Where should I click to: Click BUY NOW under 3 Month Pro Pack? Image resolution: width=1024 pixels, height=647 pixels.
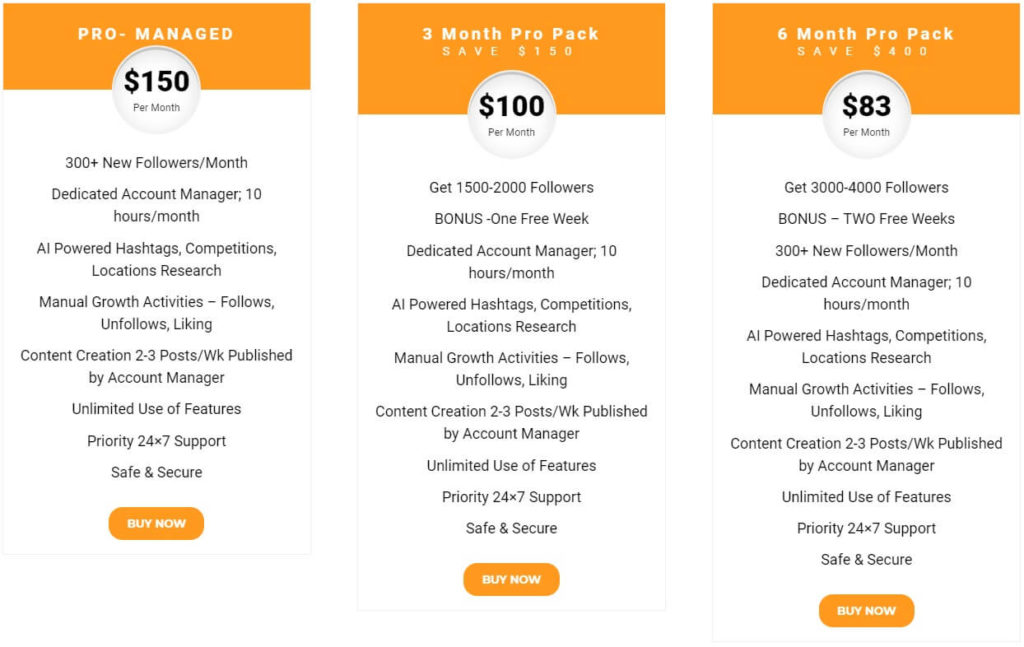click(511, 580)
